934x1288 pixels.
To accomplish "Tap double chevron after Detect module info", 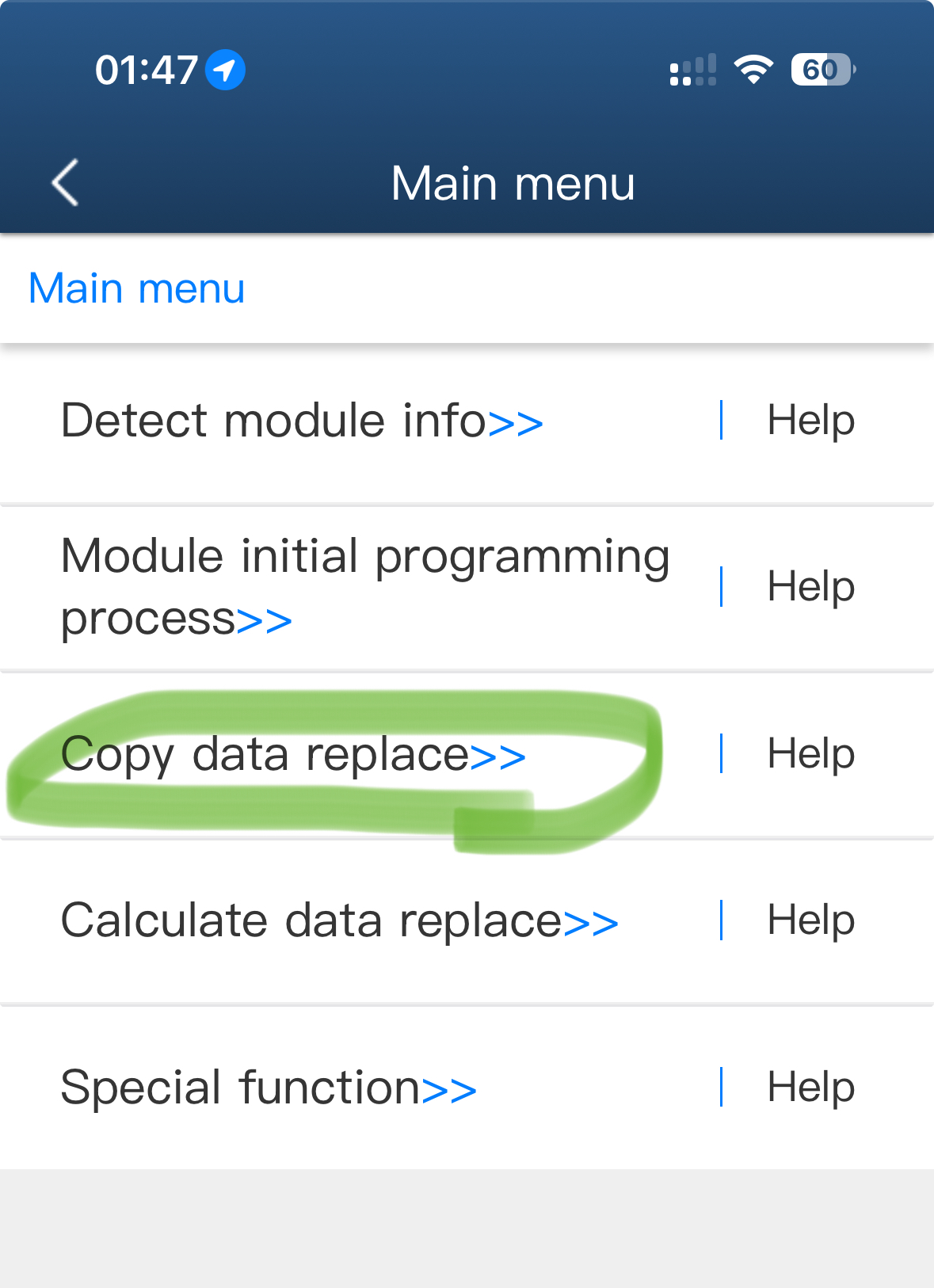I will 516,422.
